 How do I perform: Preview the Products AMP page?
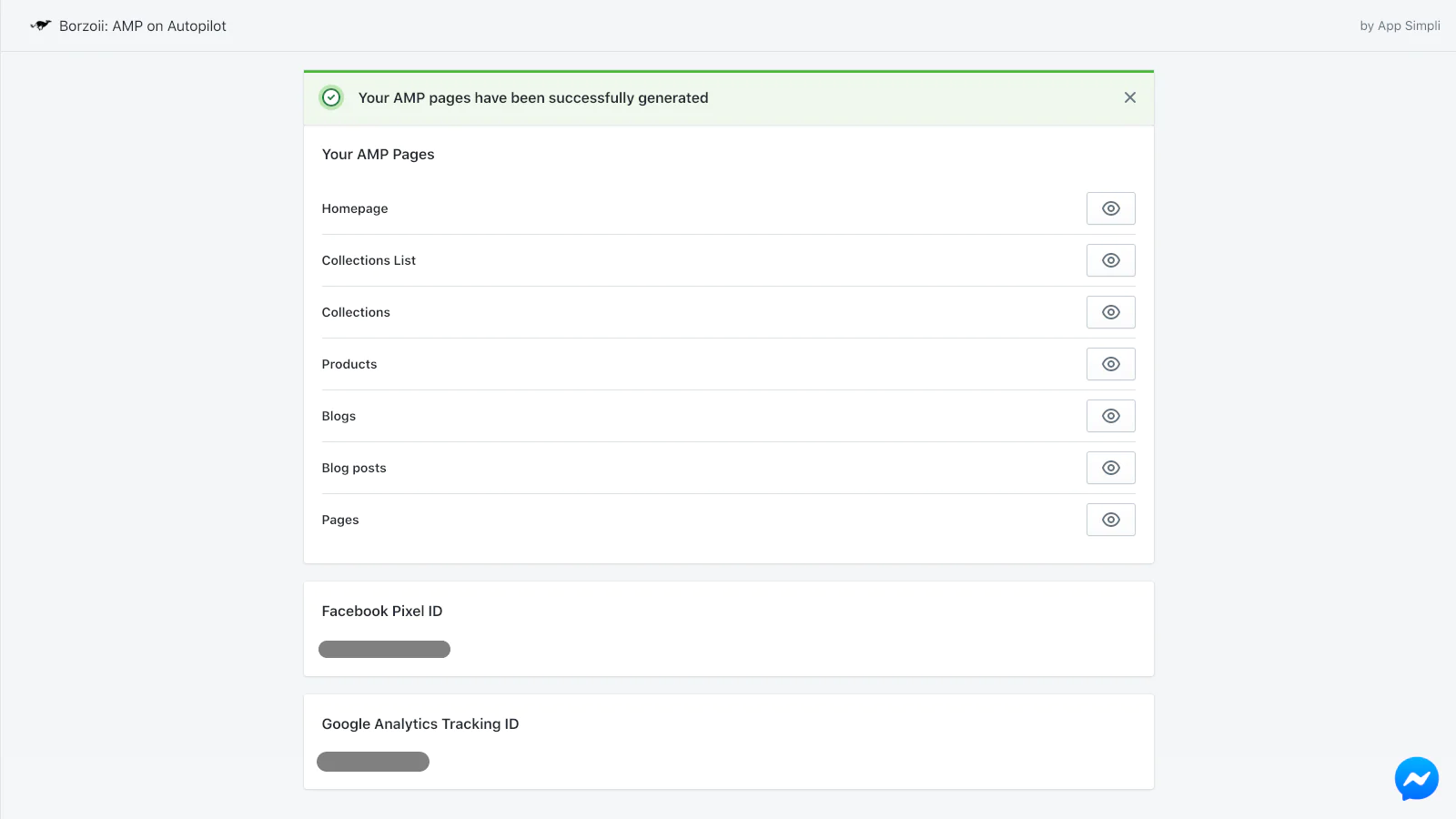[1110, 364]
